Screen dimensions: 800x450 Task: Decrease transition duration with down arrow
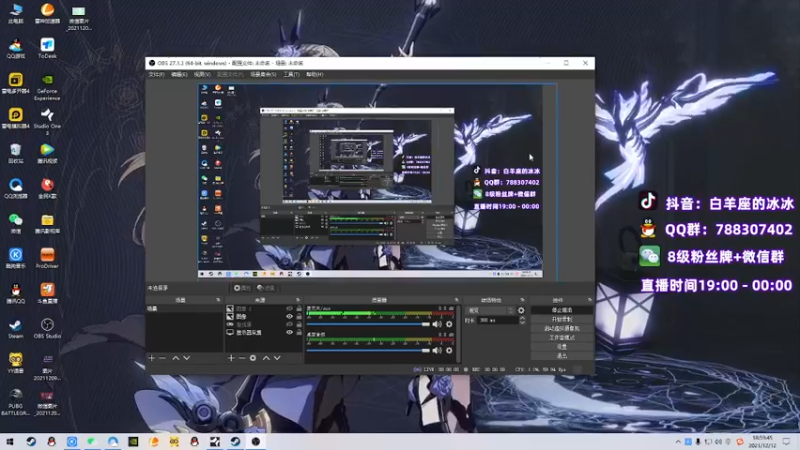coord(522,322)
